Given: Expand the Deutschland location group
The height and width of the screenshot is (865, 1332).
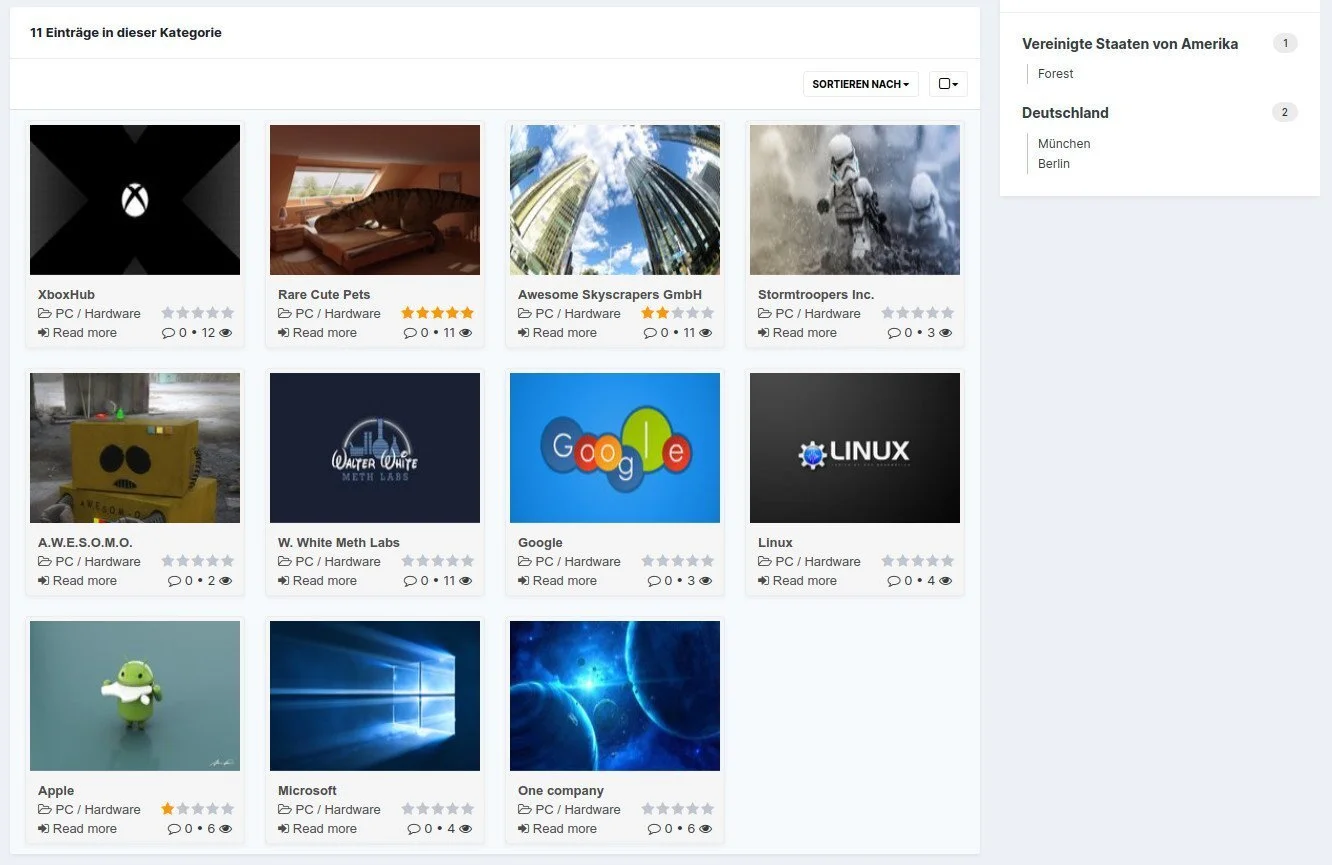Looking at the screenshot, I should [1065, 113].
